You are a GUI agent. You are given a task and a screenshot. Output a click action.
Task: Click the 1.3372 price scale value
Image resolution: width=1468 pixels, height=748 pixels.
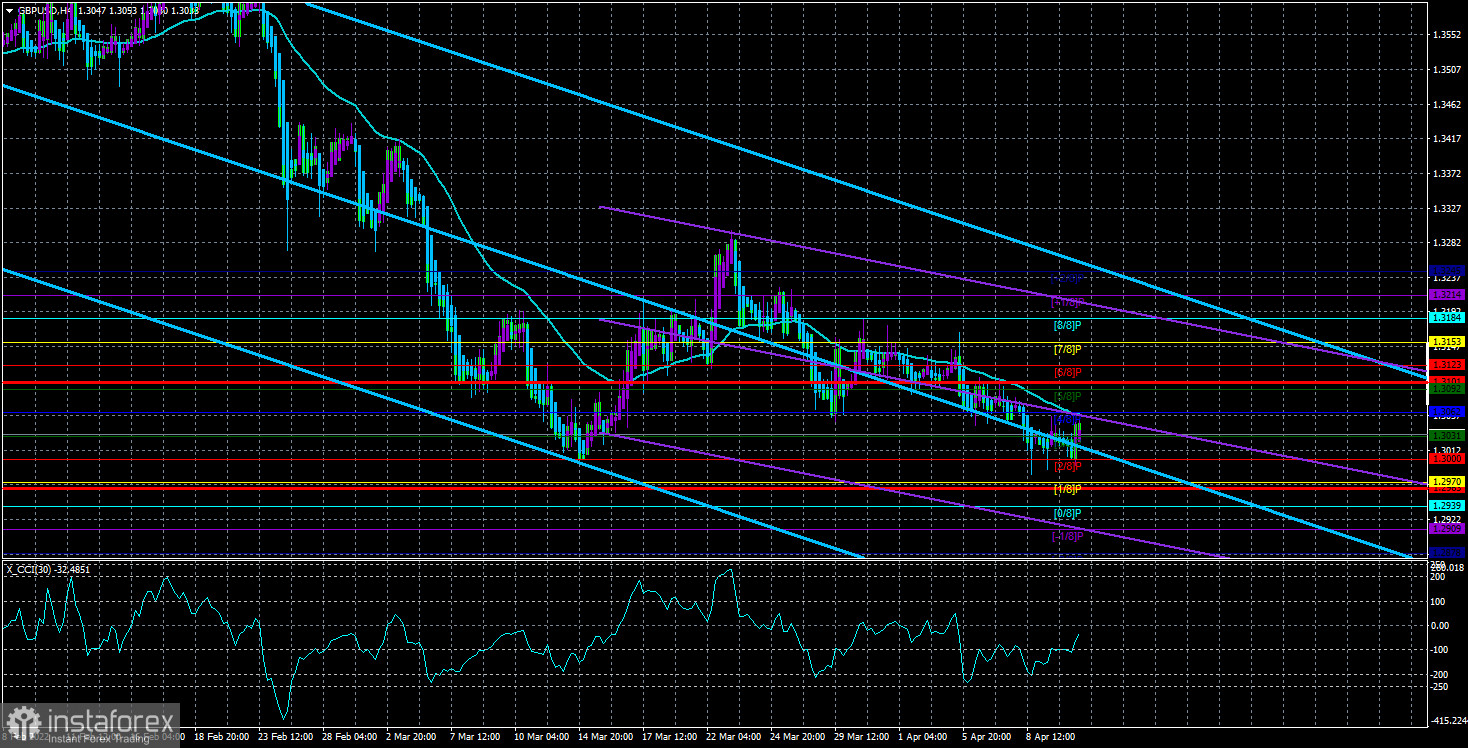[x=1447, y=174]
